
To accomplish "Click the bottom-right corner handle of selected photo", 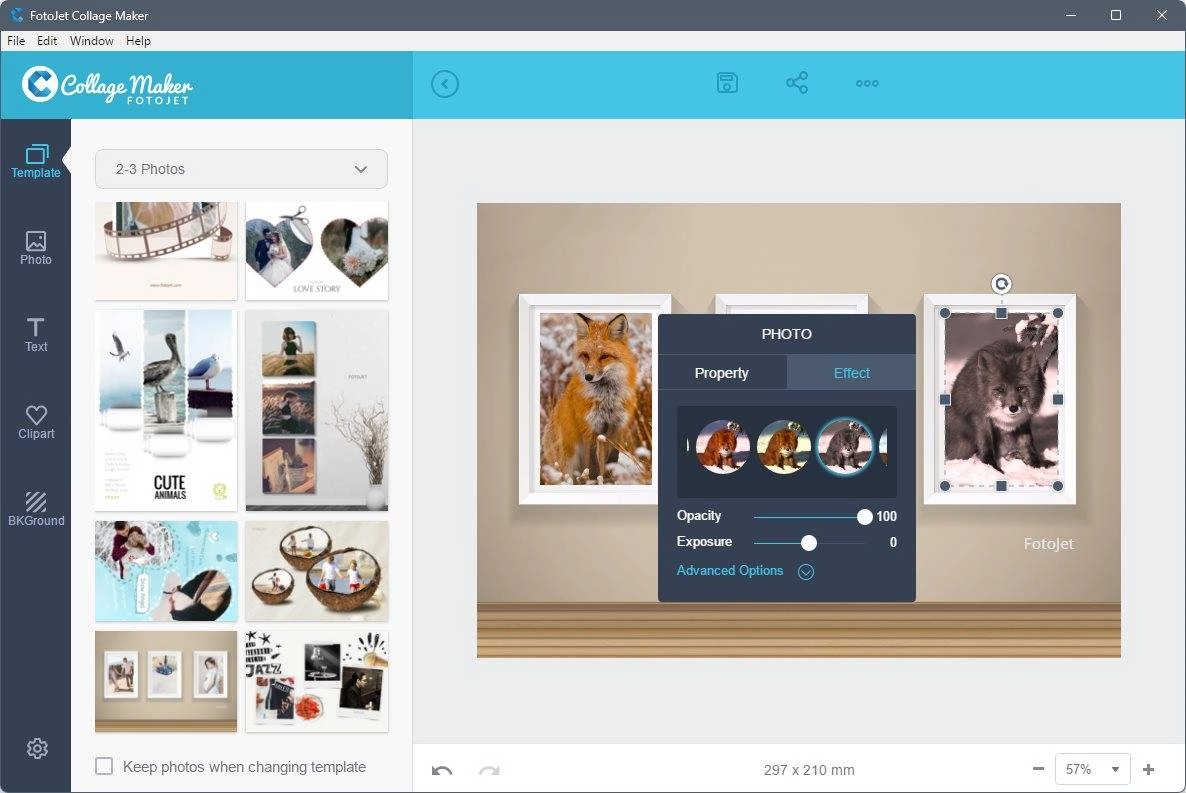I will (1057, 486).
